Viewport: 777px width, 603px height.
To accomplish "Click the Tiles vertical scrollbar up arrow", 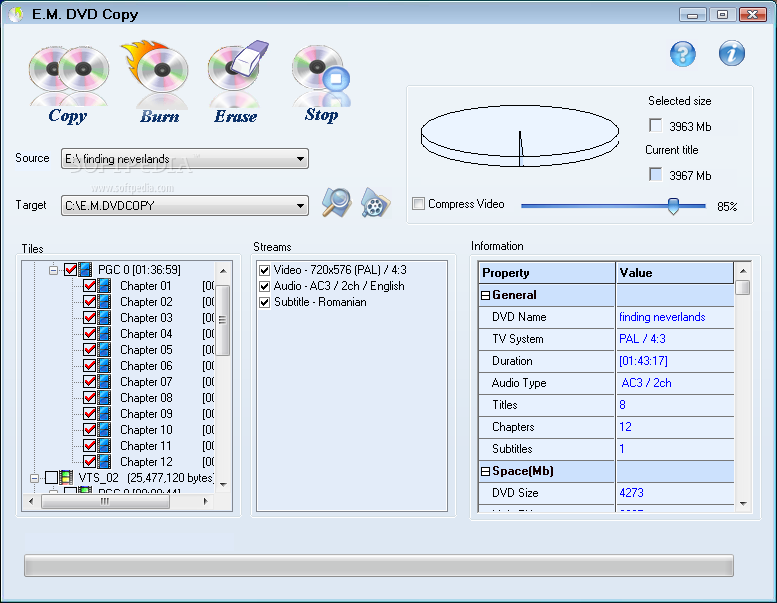I will [223, 271].
